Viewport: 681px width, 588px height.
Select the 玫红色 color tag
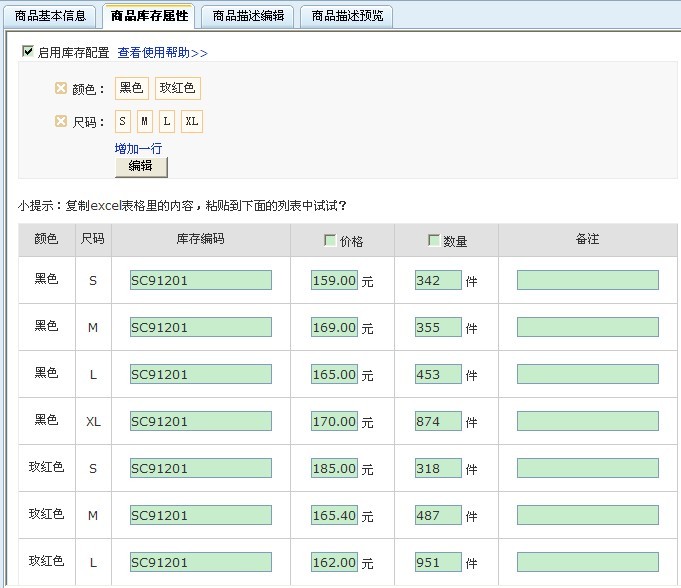(178, 89)
